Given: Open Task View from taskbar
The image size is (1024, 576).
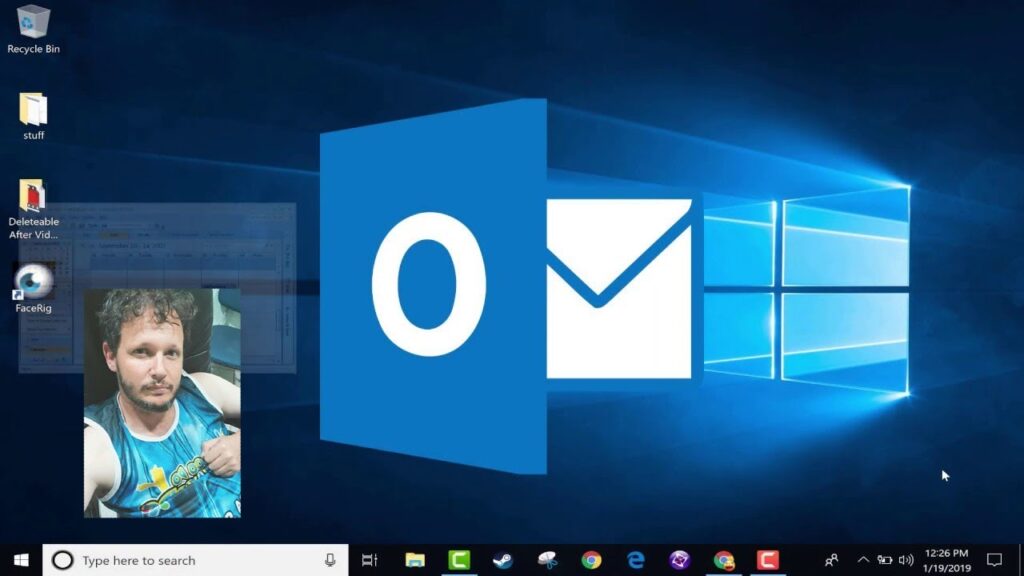Looking at the screenshot, I should tap(370, 560).
